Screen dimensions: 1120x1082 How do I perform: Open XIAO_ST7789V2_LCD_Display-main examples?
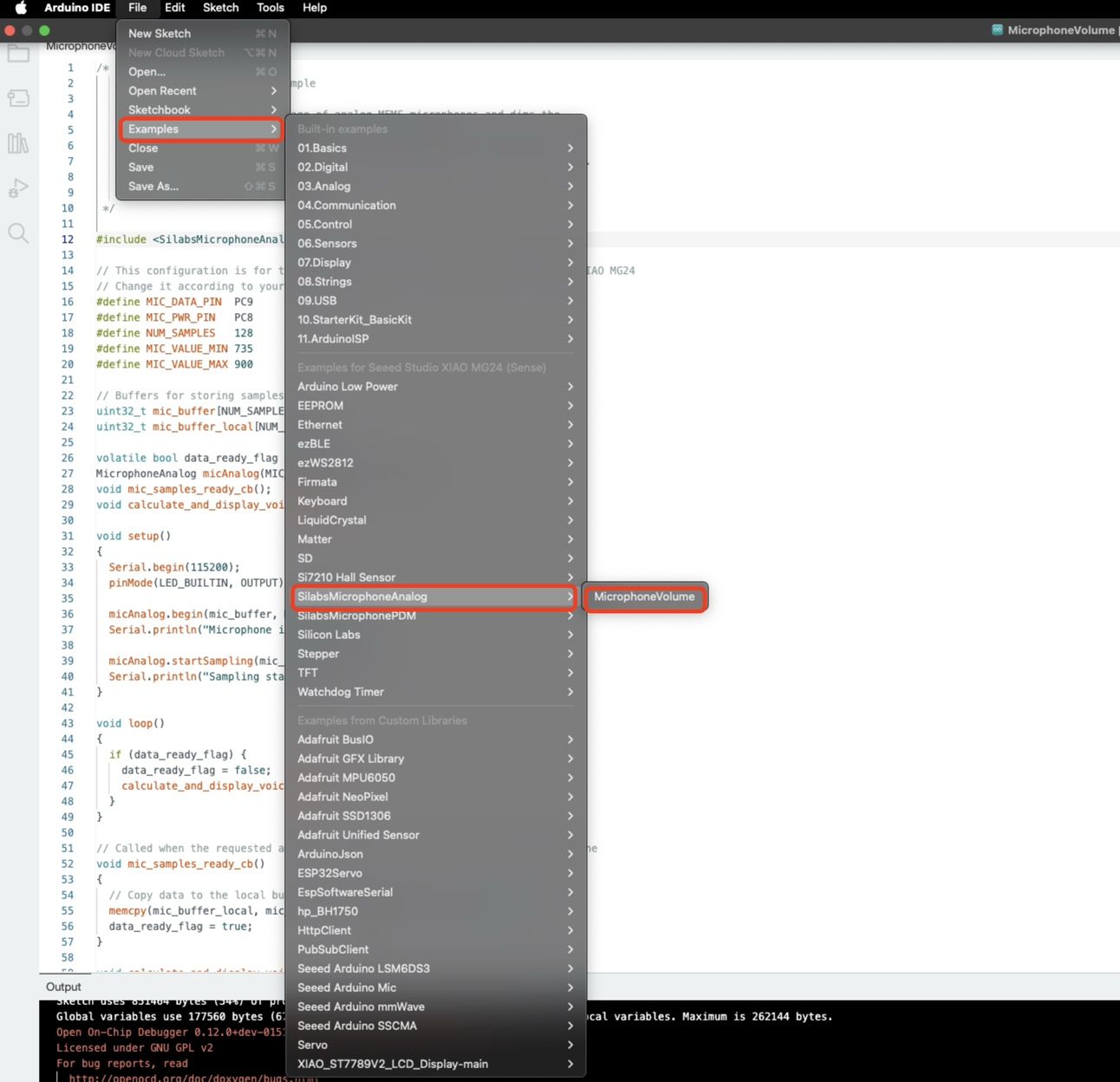click(435, 1064)
